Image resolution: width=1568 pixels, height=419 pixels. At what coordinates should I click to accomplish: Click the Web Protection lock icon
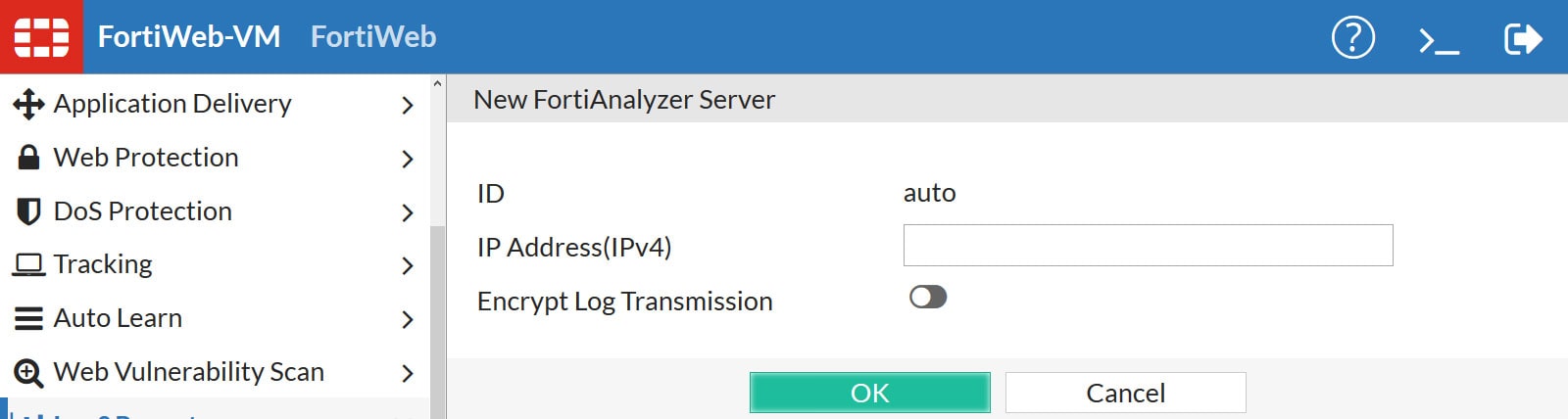click(x=28, y=158)
